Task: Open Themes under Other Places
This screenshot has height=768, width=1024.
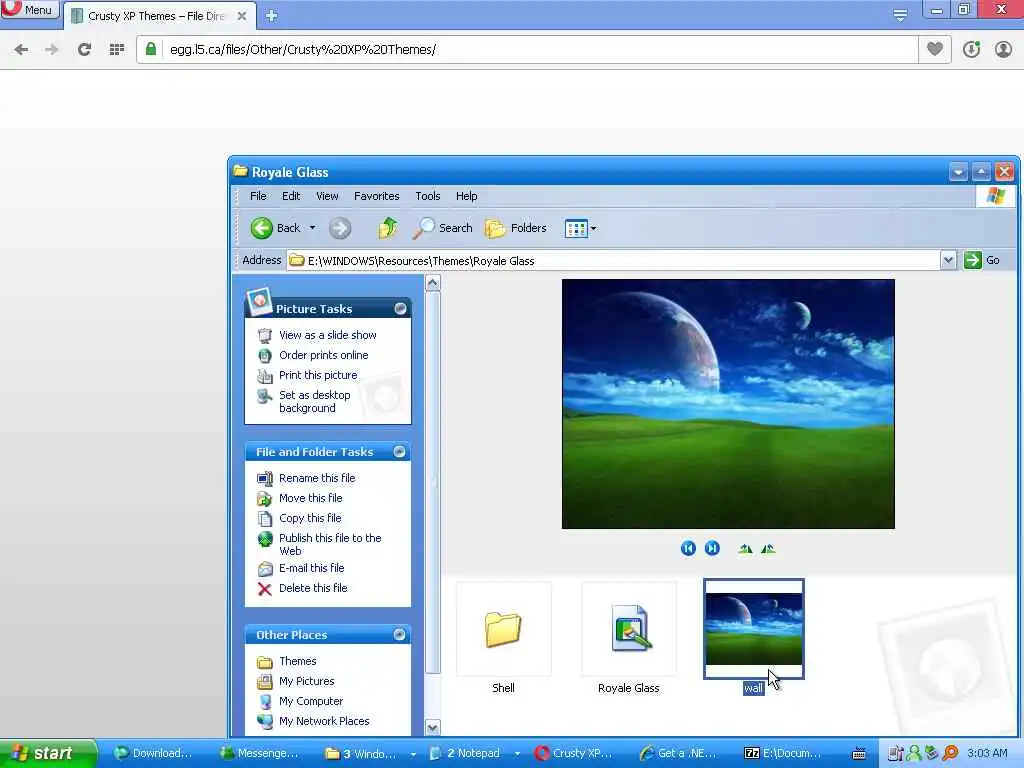Action: click(x=297, y=661)
